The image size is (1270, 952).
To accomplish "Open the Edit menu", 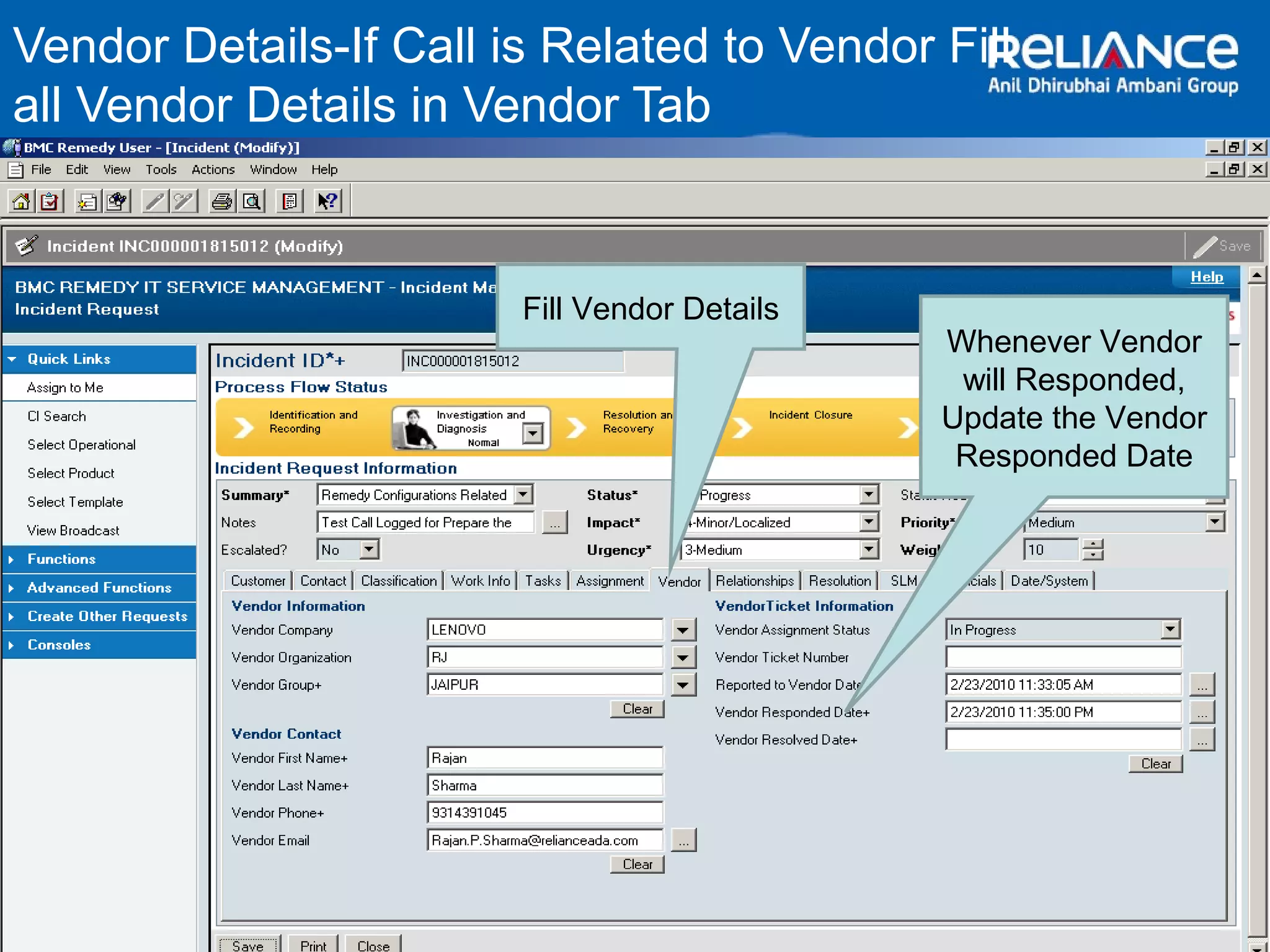I will coord(77,170).
